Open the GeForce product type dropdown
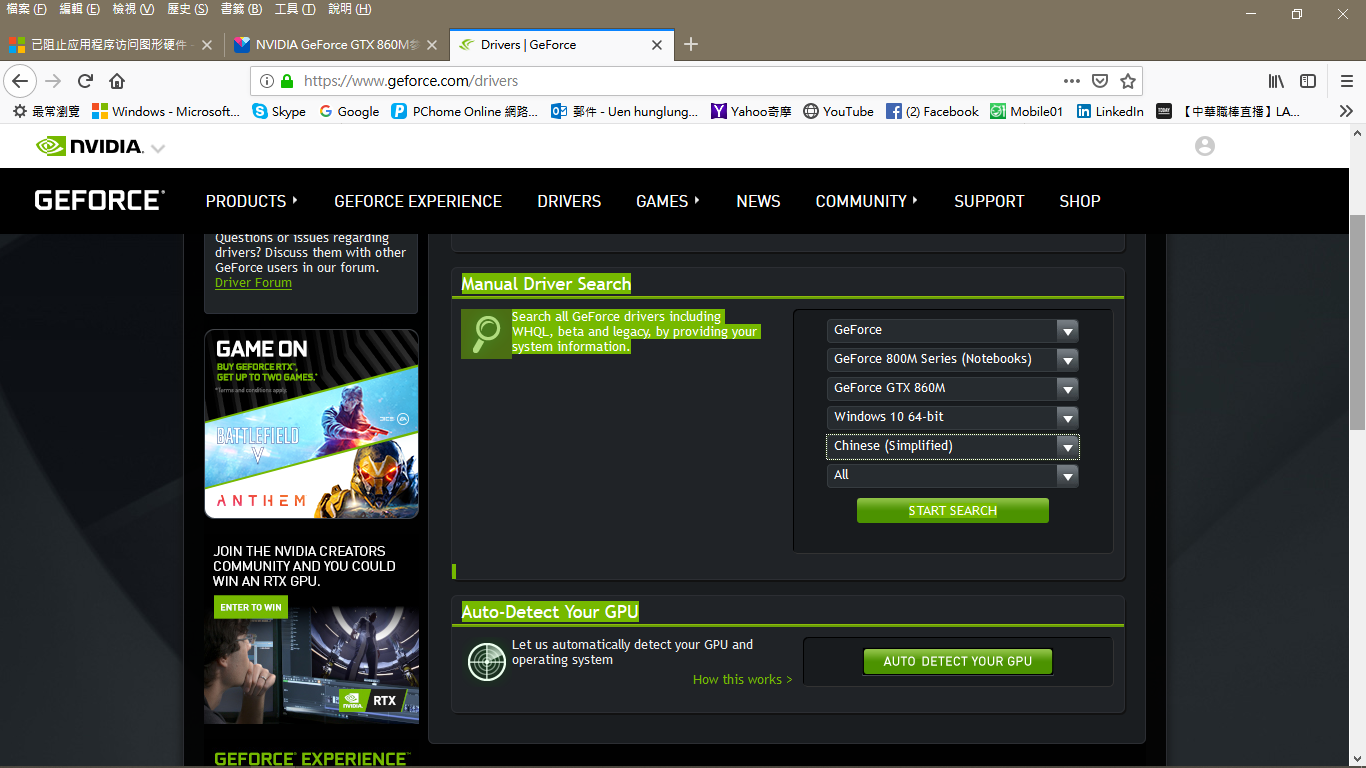Viewport: 1366px width, 768px height. click(x=952, y=330)
